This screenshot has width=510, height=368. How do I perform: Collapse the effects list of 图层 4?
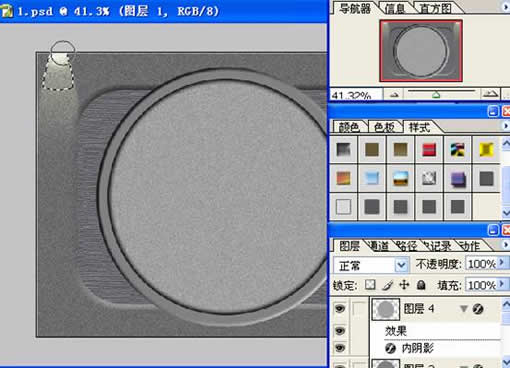(x=464, y=309)
